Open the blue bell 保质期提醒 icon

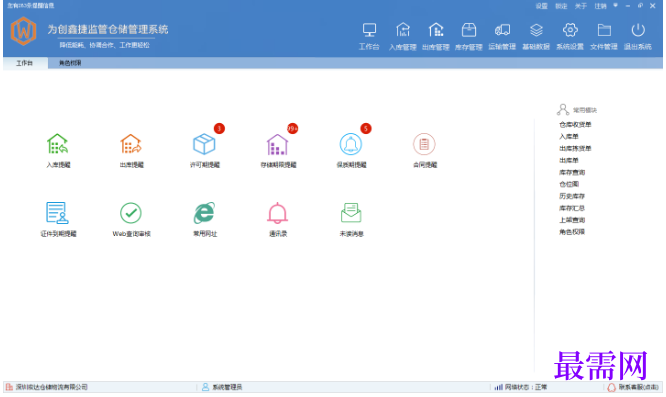pyautogui.click(x=351, y=144)
